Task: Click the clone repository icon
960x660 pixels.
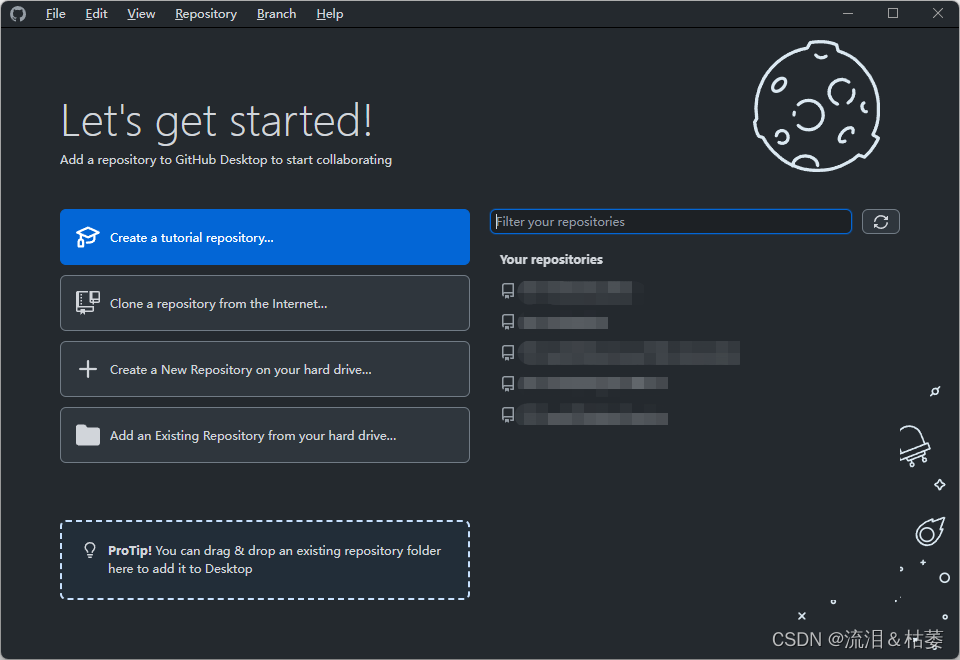Action: click(x=88, y=302)
